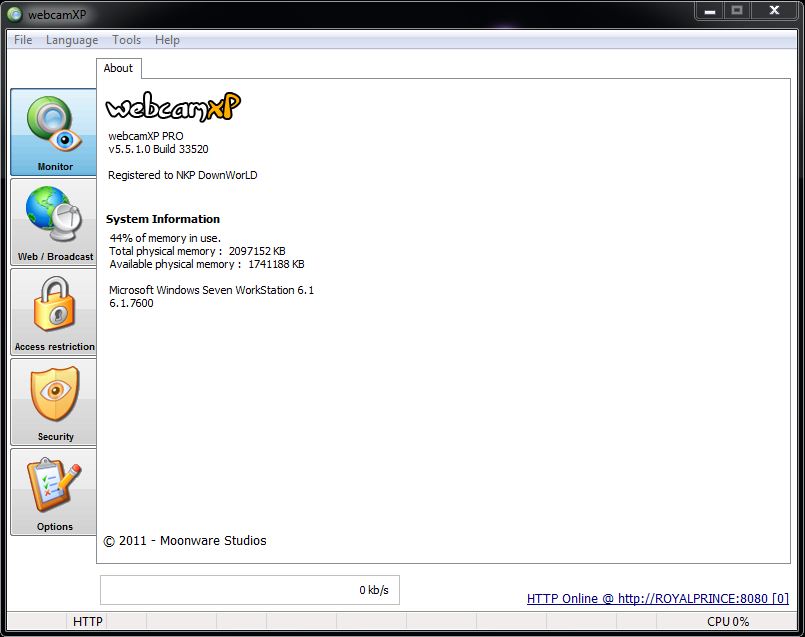Open the Access restriction padlock section

(53, 312)
